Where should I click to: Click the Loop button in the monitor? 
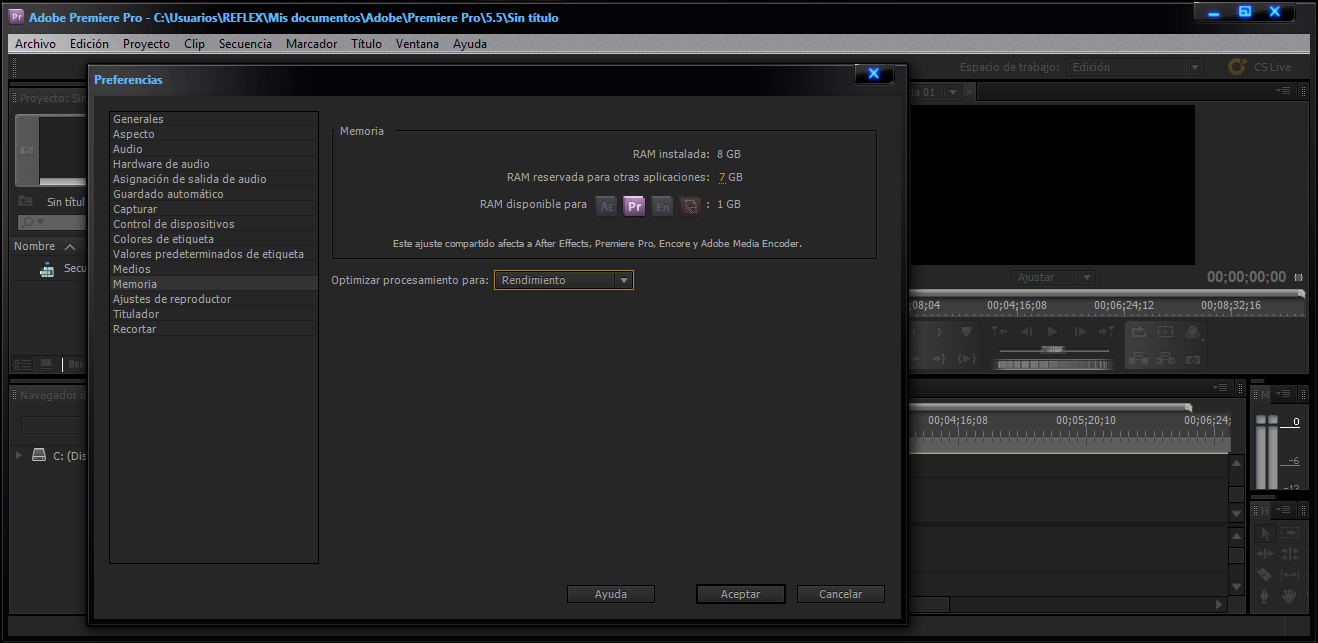click(1138, 332)
